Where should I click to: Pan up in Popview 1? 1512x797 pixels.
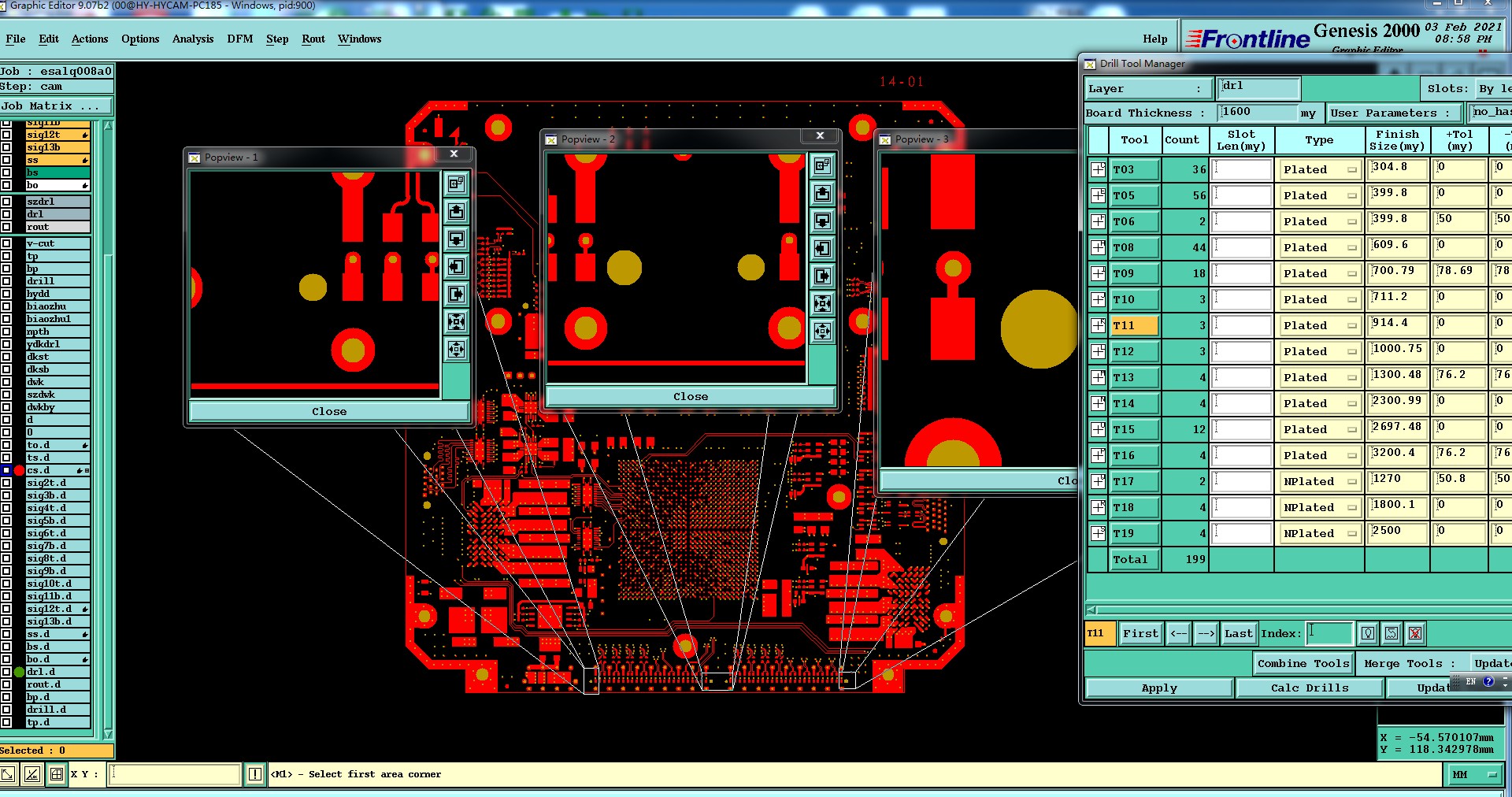click(456, 211)
